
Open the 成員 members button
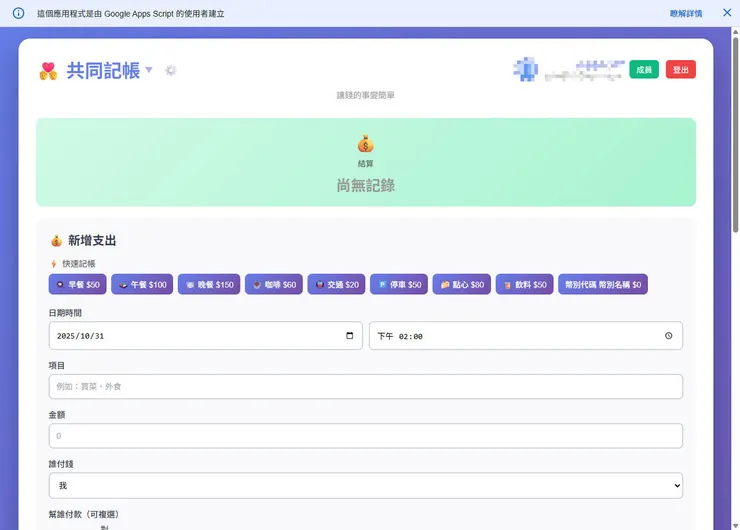[x=644, y=69]
